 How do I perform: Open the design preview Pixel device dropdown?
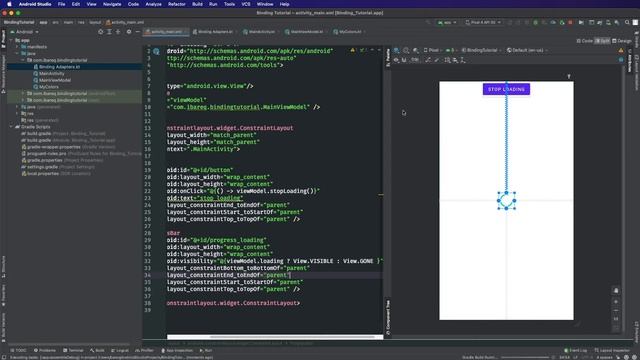(433, 50)
